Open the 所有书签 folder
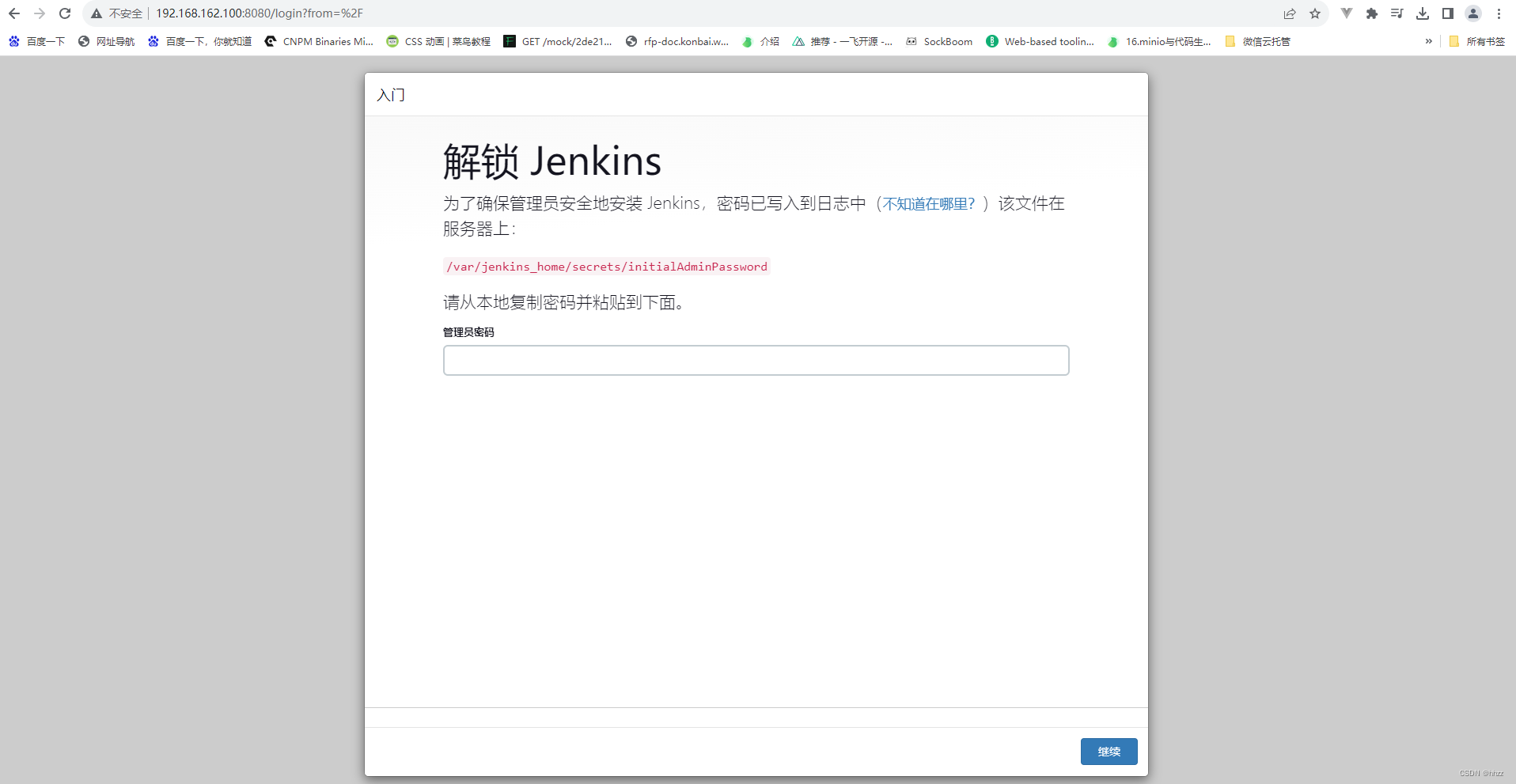Image resolution: width=1516 pixels, height=784 pixels. pyautogui.click(x=1476, y=41)
